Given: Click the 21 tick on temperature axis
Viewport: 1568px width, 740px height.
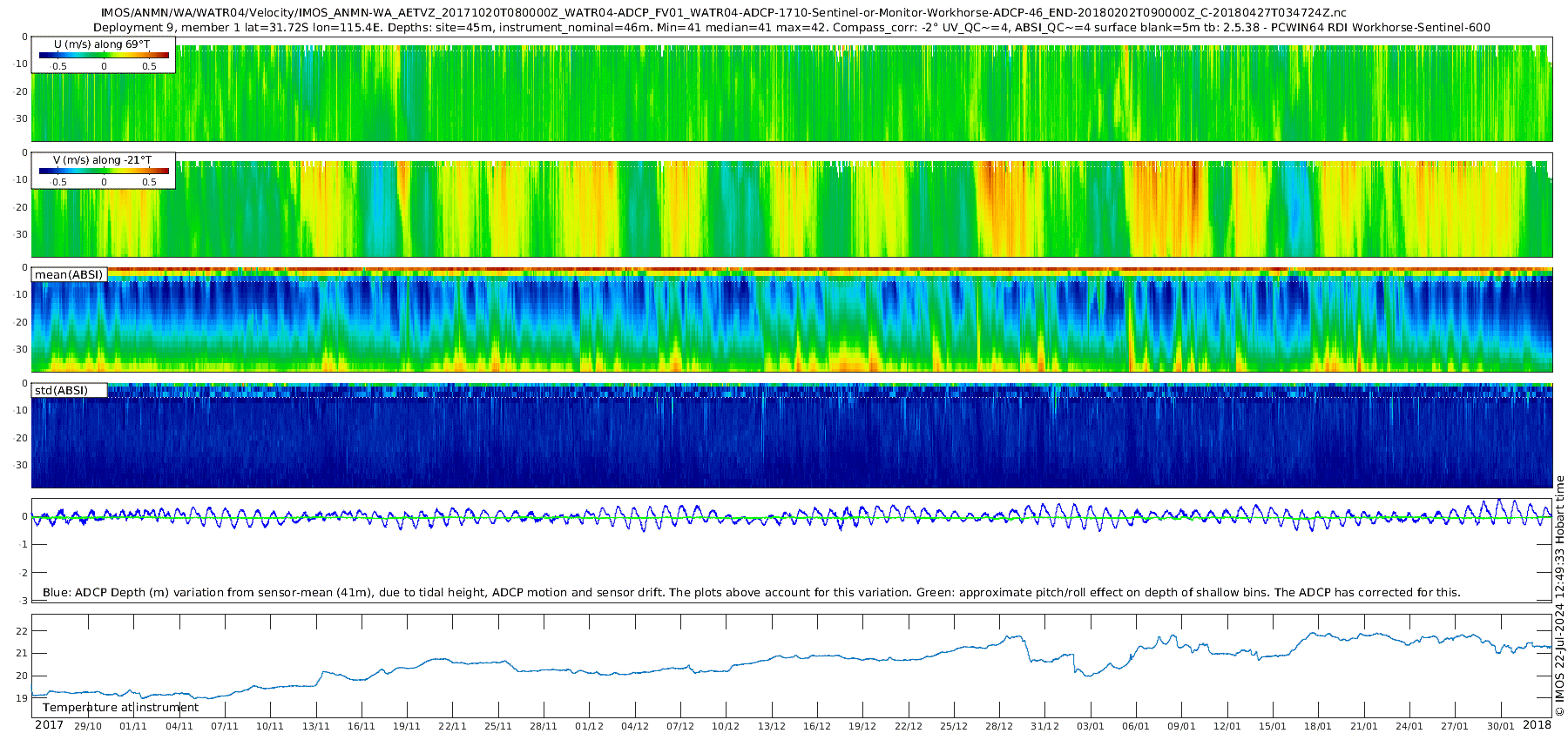Looking at the screenshot, I should 23,654.
